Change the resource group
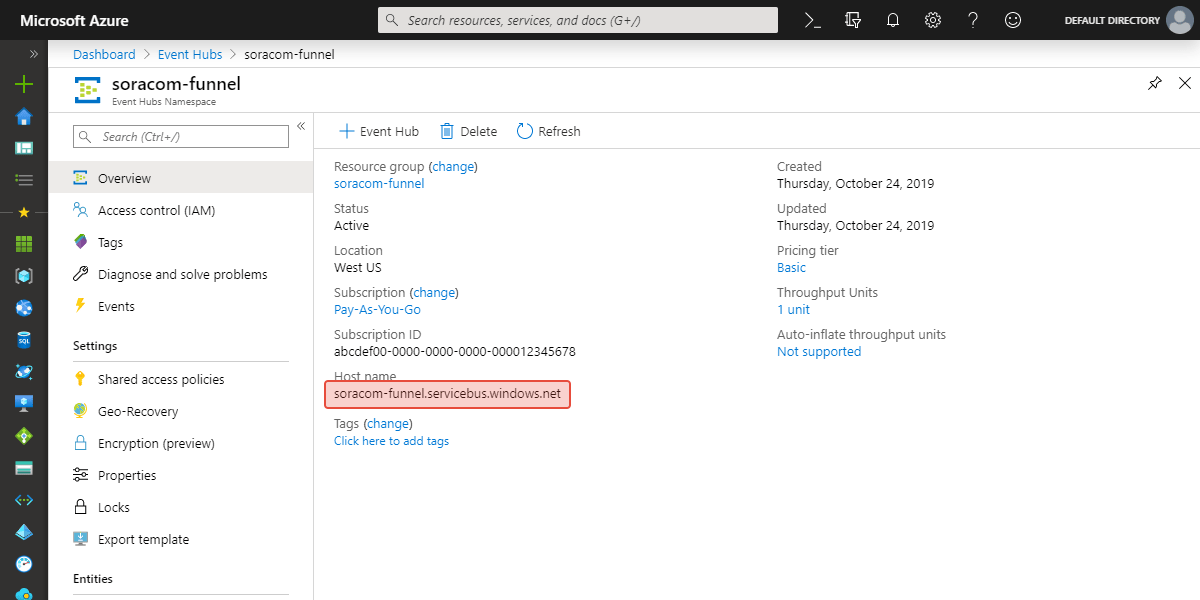Viewport: 1200px width, 600px height. pyautogui.click(x=453, y=166)
